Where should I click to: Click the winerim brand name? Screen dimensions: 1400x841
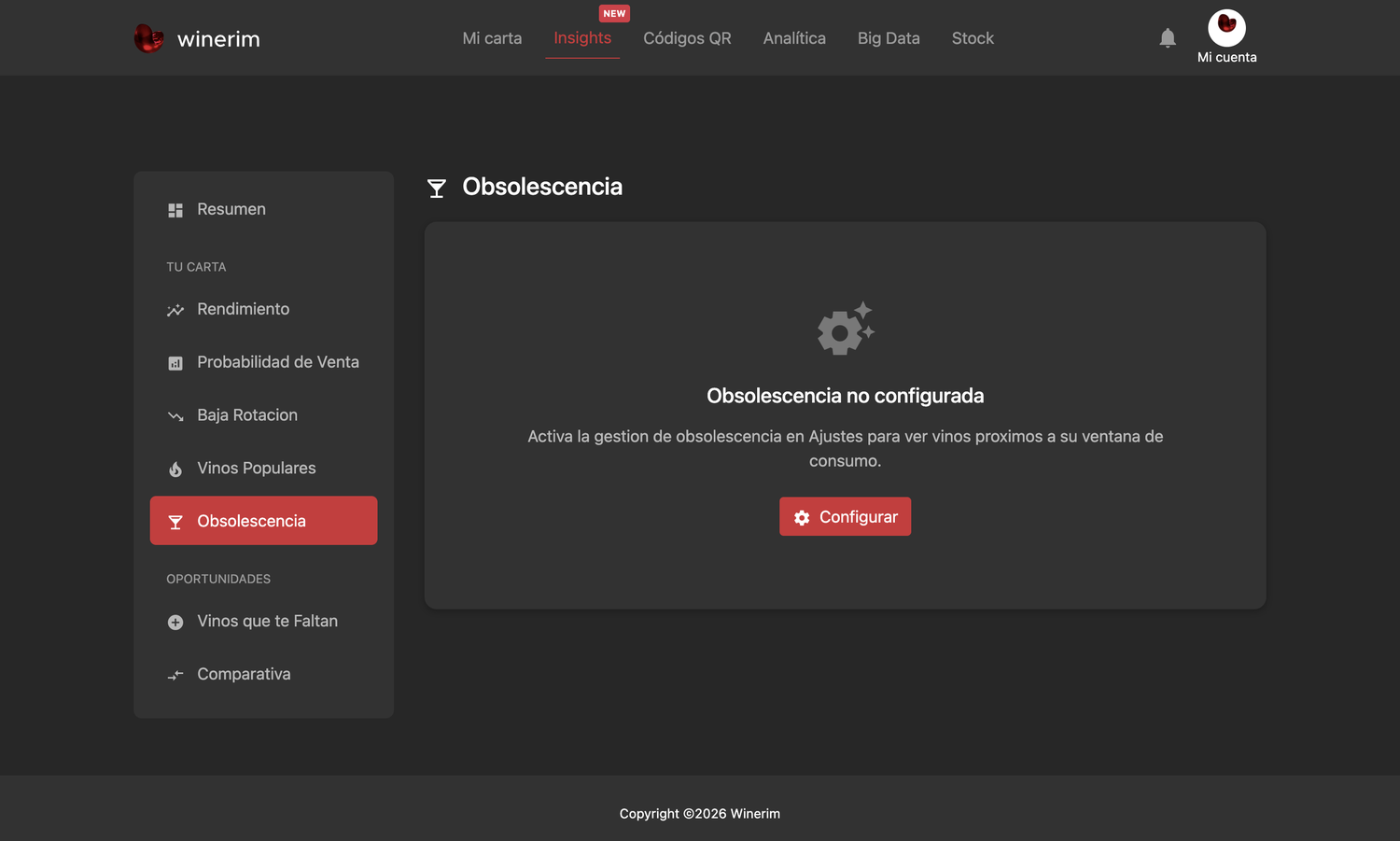[x=218, y=39]
